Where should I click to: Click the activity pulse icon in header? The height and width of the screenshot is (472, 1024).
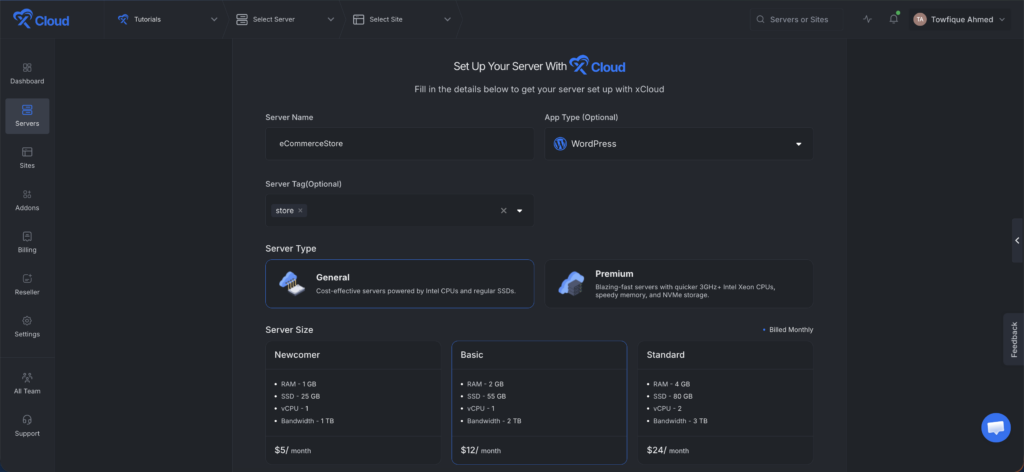pyautogui.click(x=867, y=20)
